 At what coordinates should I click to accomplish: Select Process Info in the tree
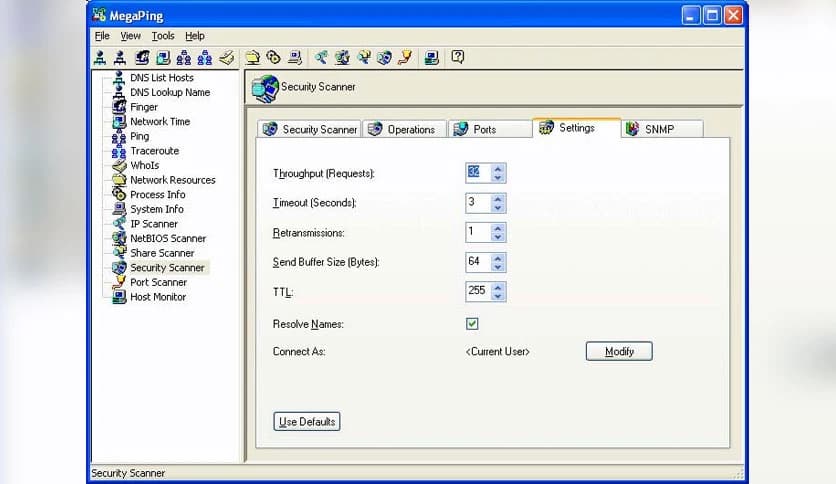point(158,195)
